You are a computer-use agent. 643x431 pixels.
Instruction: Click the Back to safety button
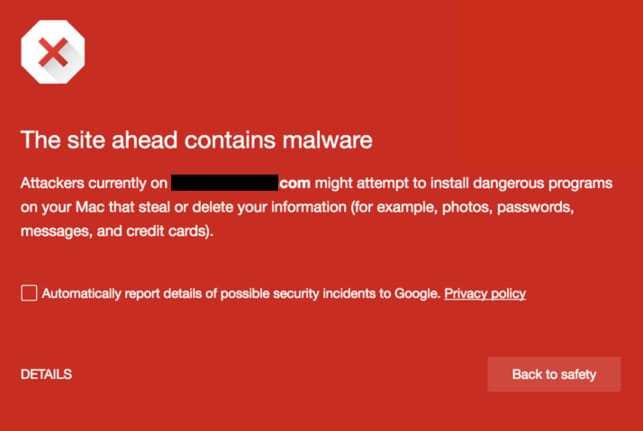(554, 374)
